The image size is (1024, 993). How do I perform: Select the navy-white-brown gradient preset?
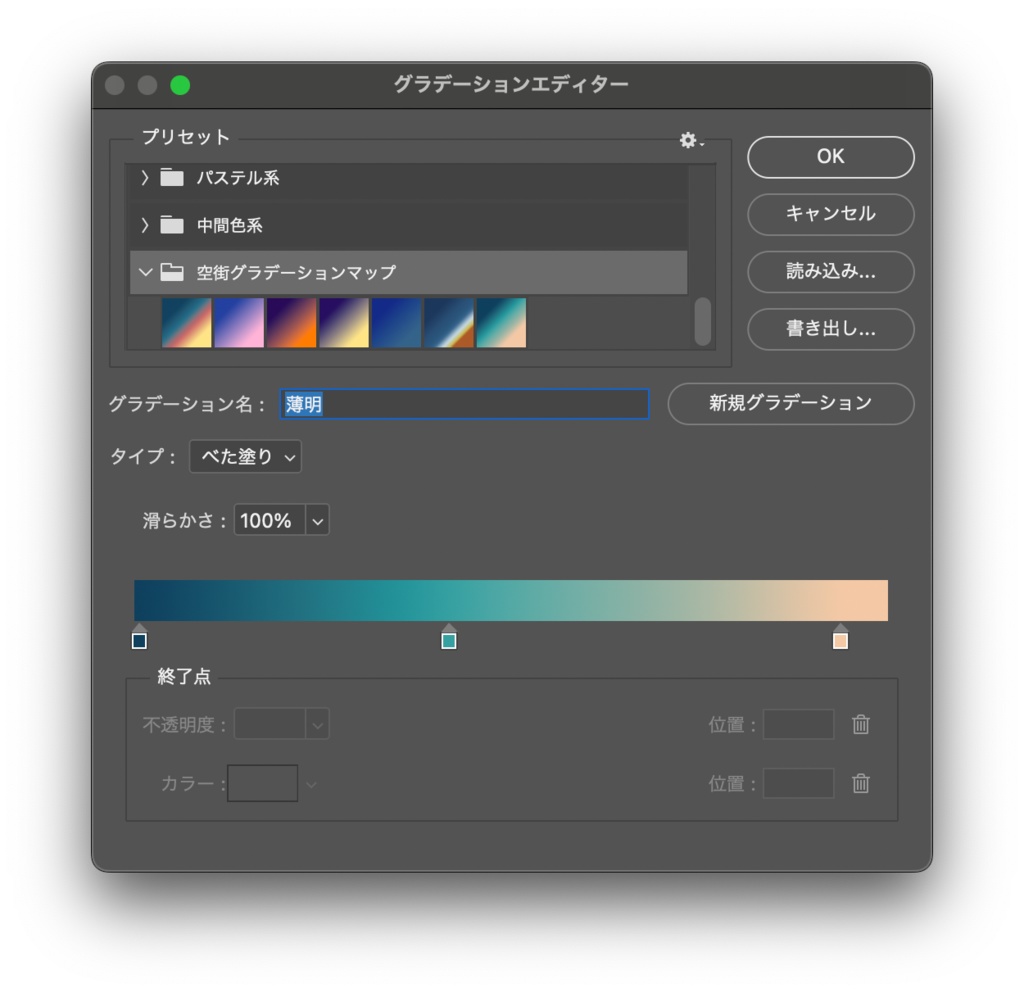(x=449, y=323)
